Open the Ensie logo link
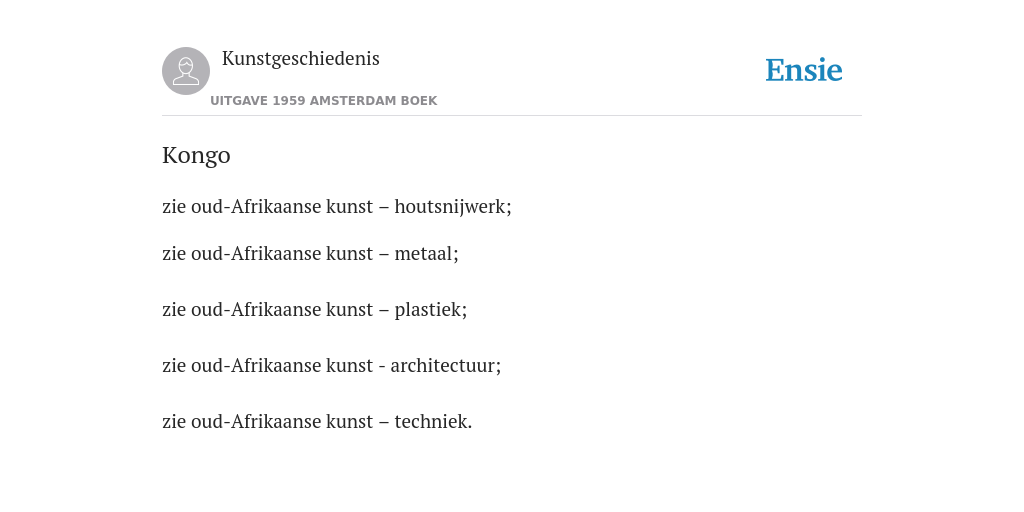 coord(804,70)
